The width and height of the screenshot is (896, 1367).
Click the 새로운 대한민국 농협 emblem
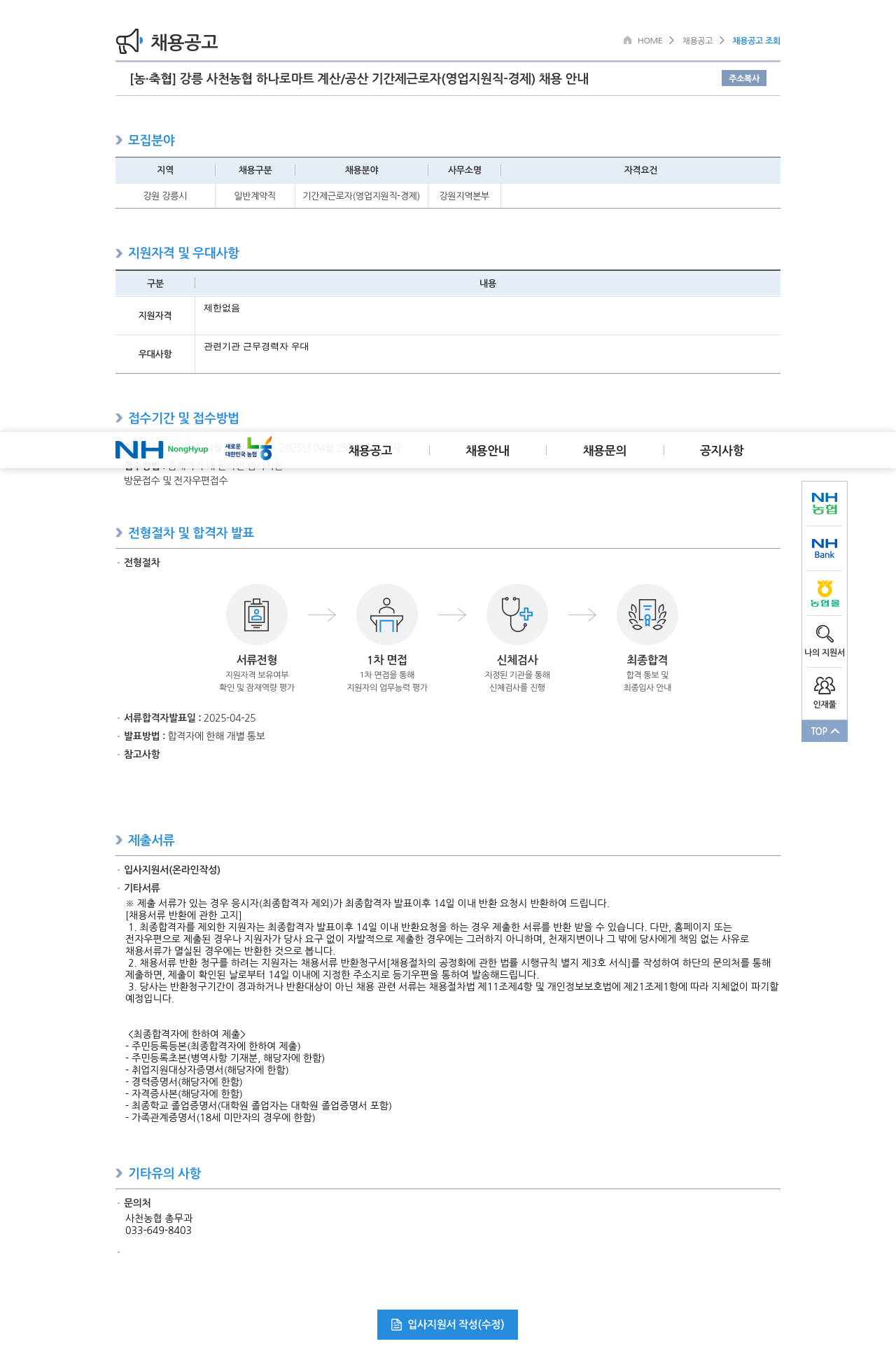[x=248, y=449]
